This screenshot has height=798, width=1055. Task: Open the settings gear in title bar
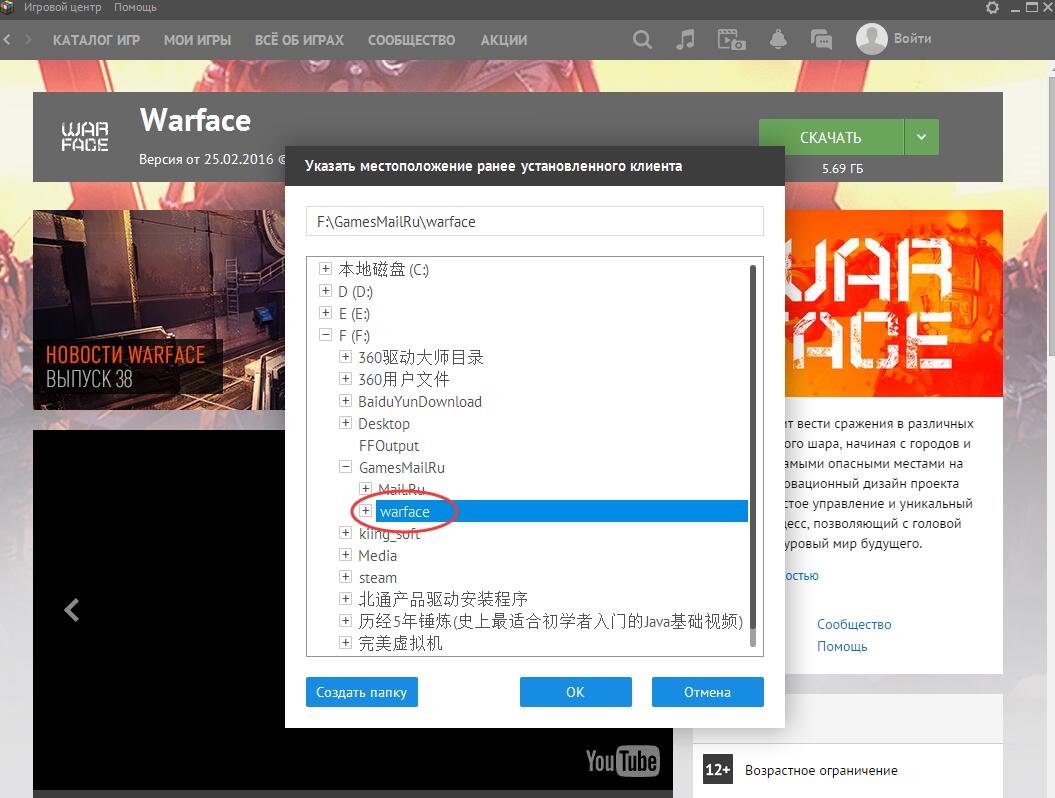tap(992, 7)
